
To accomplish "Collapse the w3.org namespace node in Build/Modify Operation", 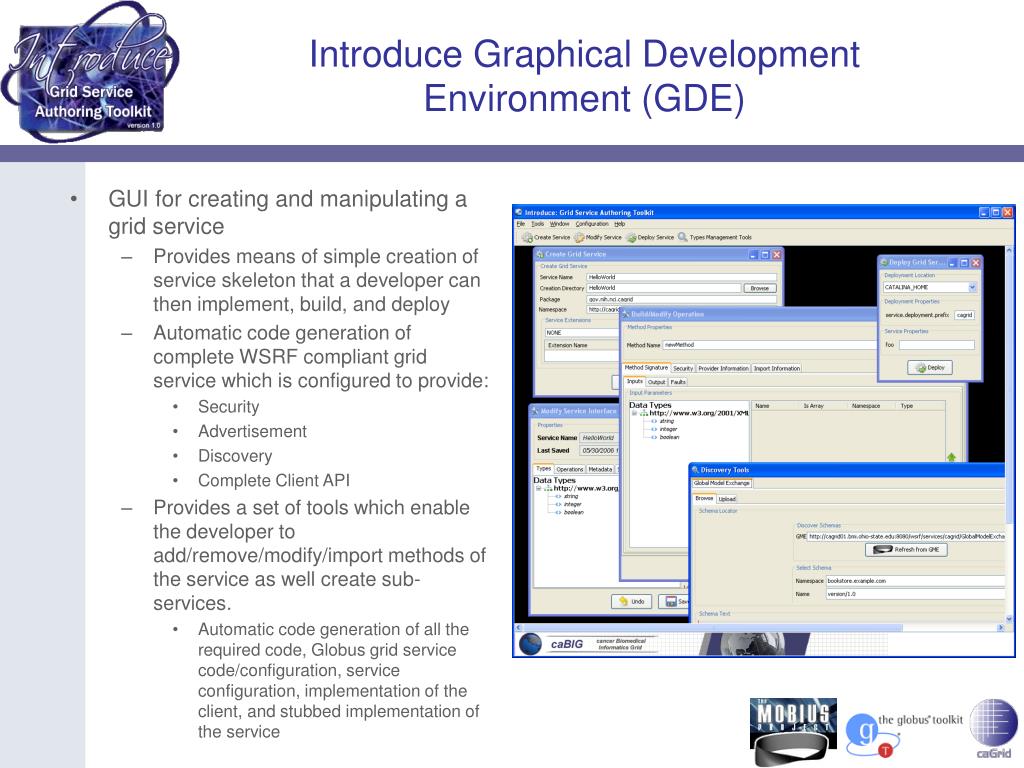I will pos(634,413).
